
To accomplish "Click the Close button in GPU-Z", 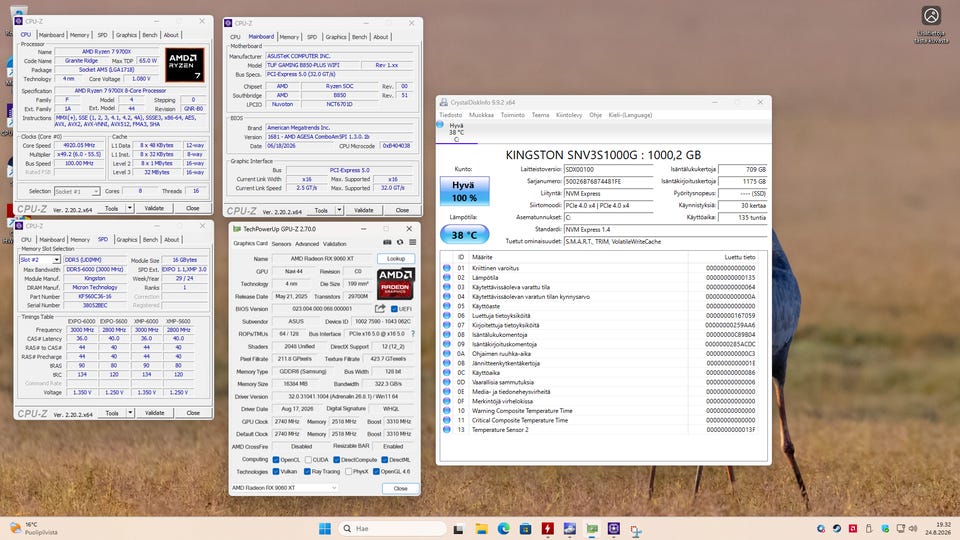I will 400,488.
